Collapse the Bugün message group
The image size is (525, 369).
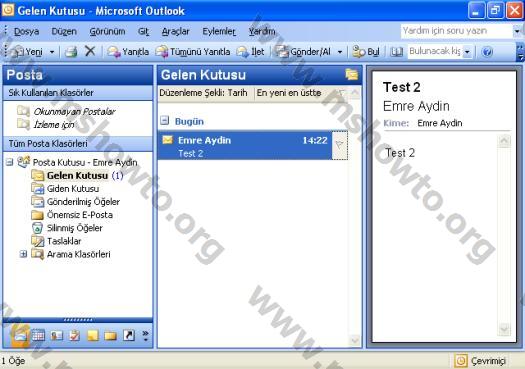[164, 120]
